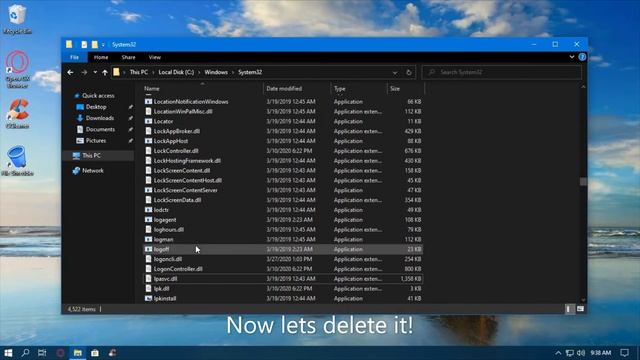Select This PC in navigation pane
The width and height of the screenshot is (640, 360).
[x=91, y=156]
